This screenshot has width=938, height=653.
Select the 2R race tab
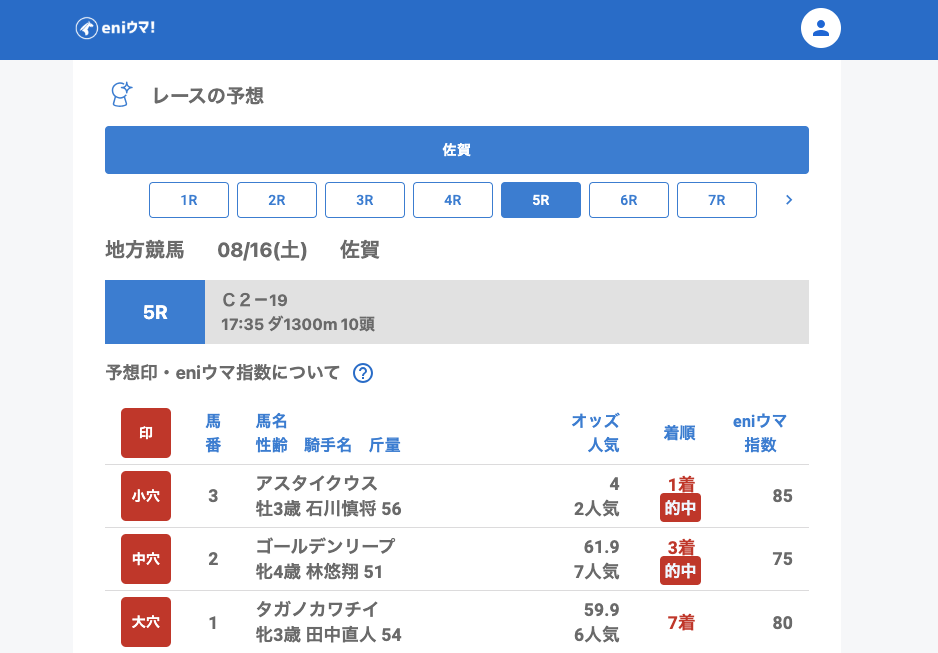click(277, 200)
